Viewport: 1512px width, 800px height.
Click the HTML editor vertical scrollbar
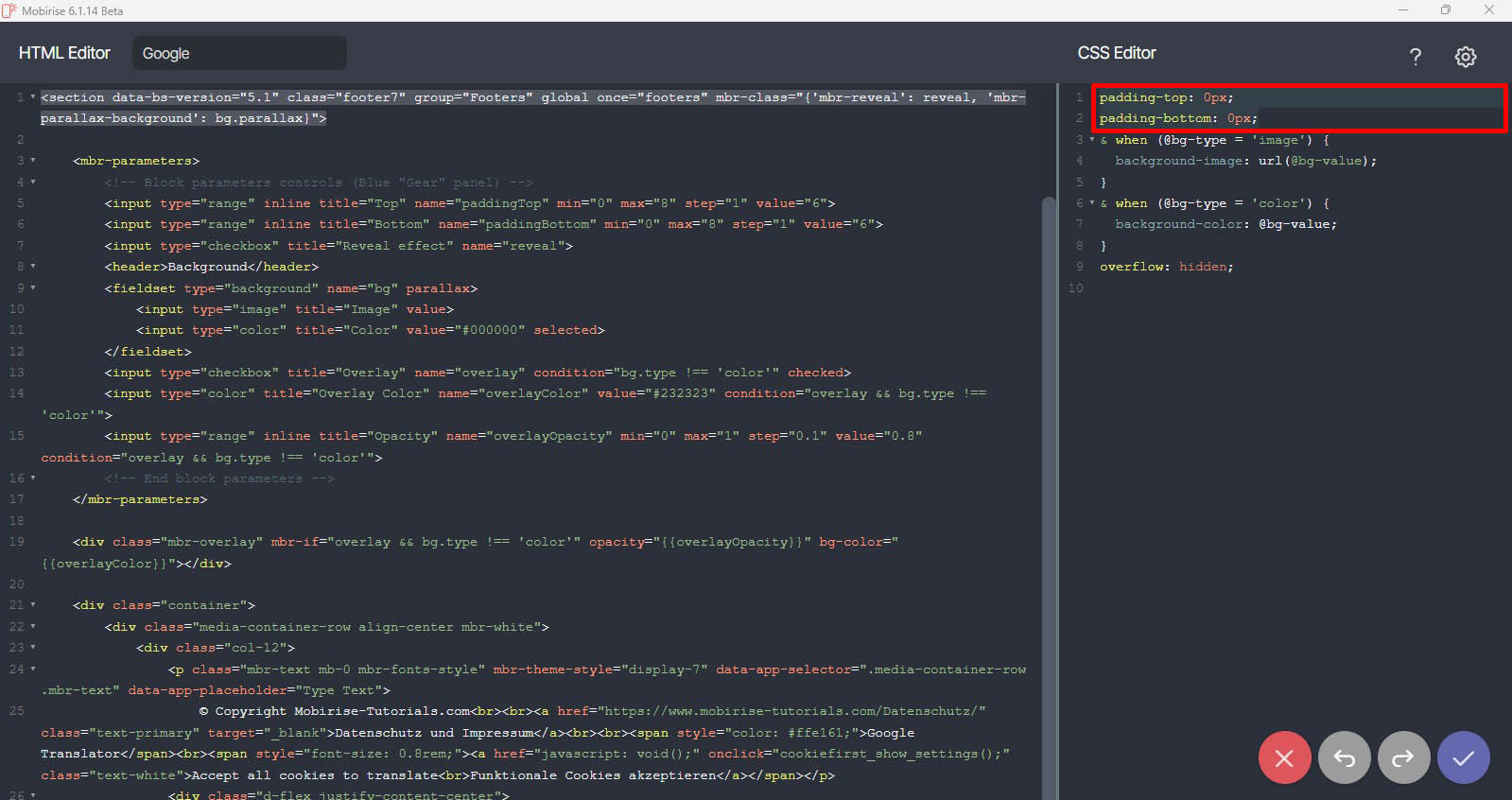[x=1048, y=473]
